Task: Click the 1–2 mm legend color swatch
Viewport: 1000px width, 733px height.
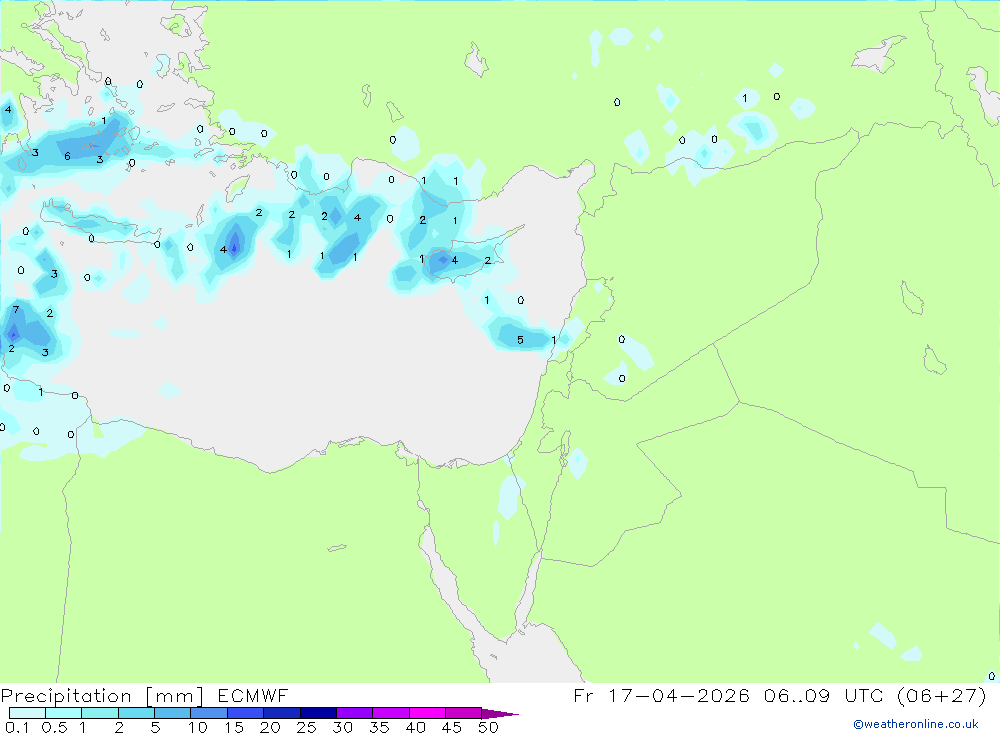Action: click(x=99, y=713)
